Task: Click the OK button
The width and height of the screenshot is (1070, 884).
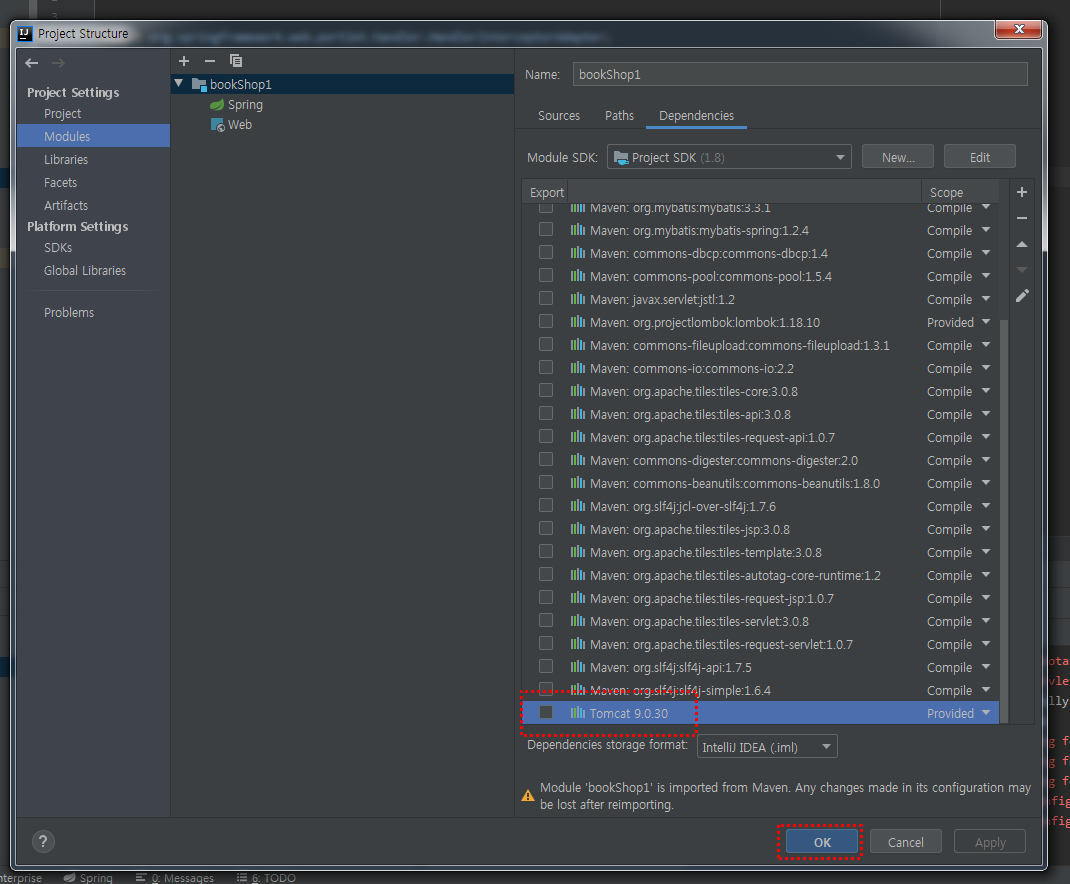Action: click(x=822, y=842)
